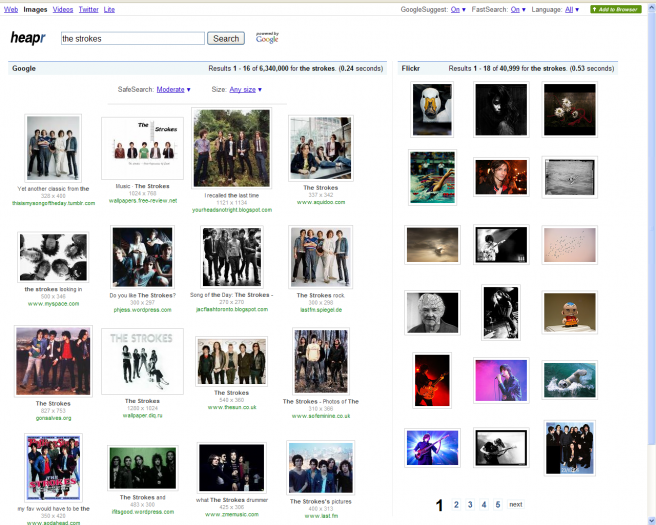This screenshot has height=525, width=656.
Task: Click the heapr logo
Action: 28,38
